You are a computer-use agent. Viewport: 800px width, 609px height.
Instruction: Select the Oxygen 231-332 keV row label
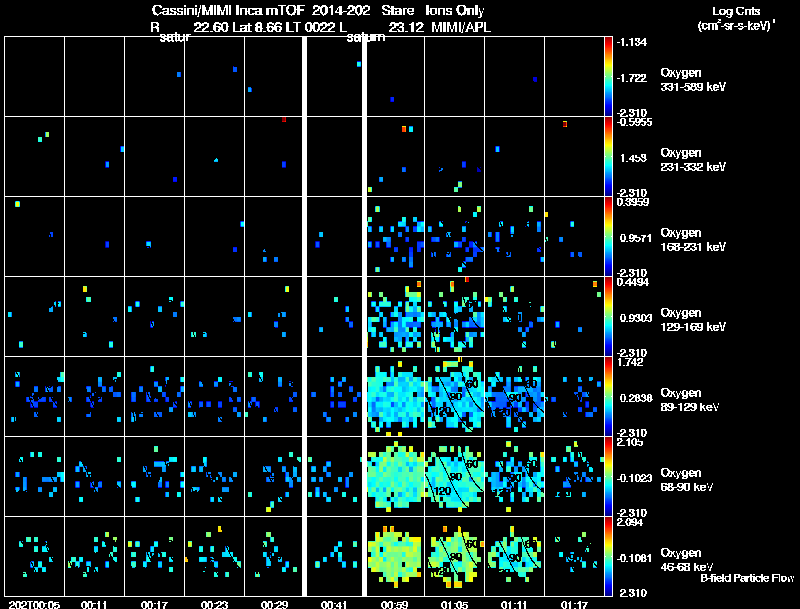[x=693, y=160]
